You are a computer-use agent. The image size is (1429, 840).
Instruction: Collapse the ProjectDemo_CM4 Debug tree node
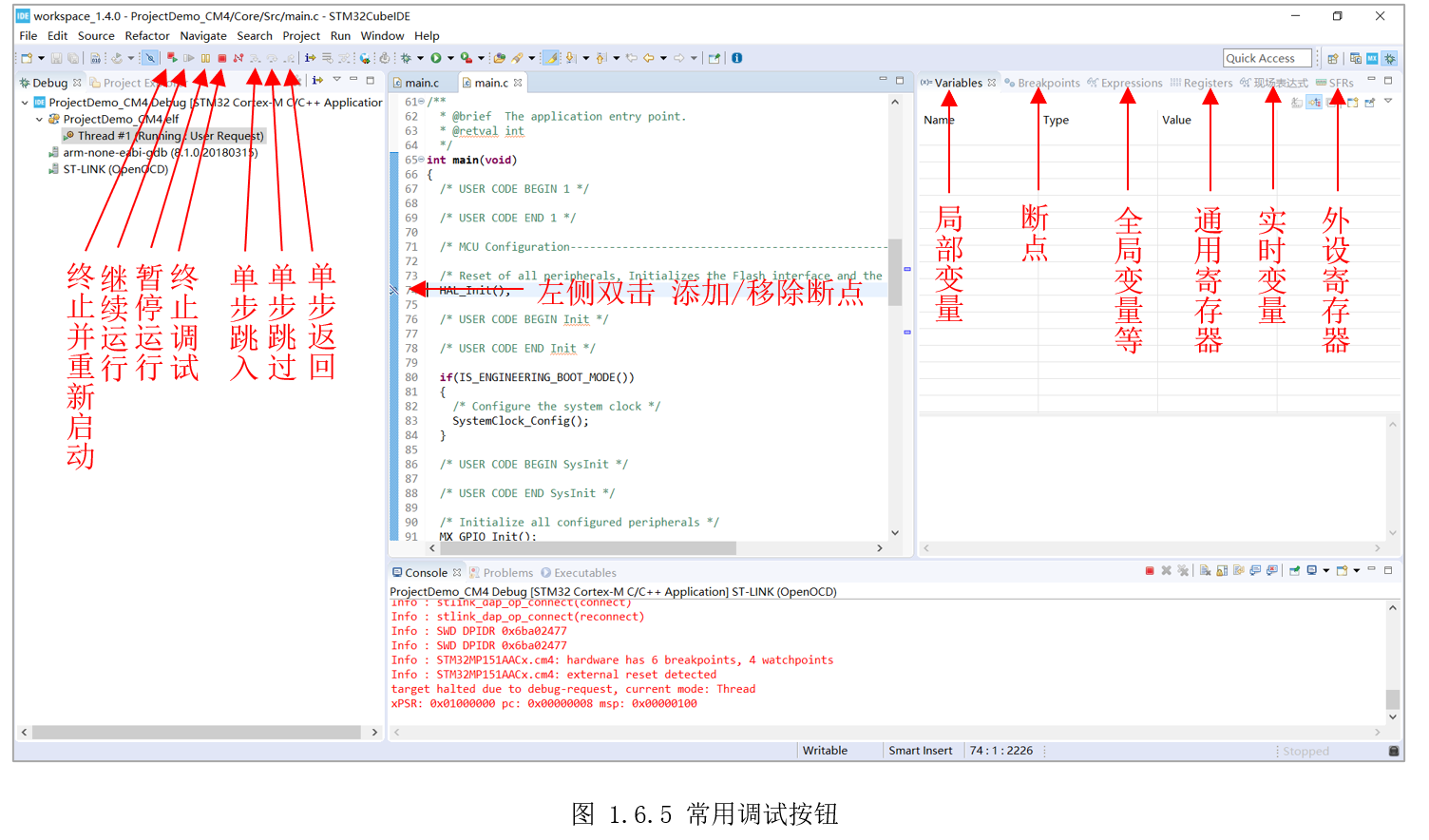[x=25, y=103]
